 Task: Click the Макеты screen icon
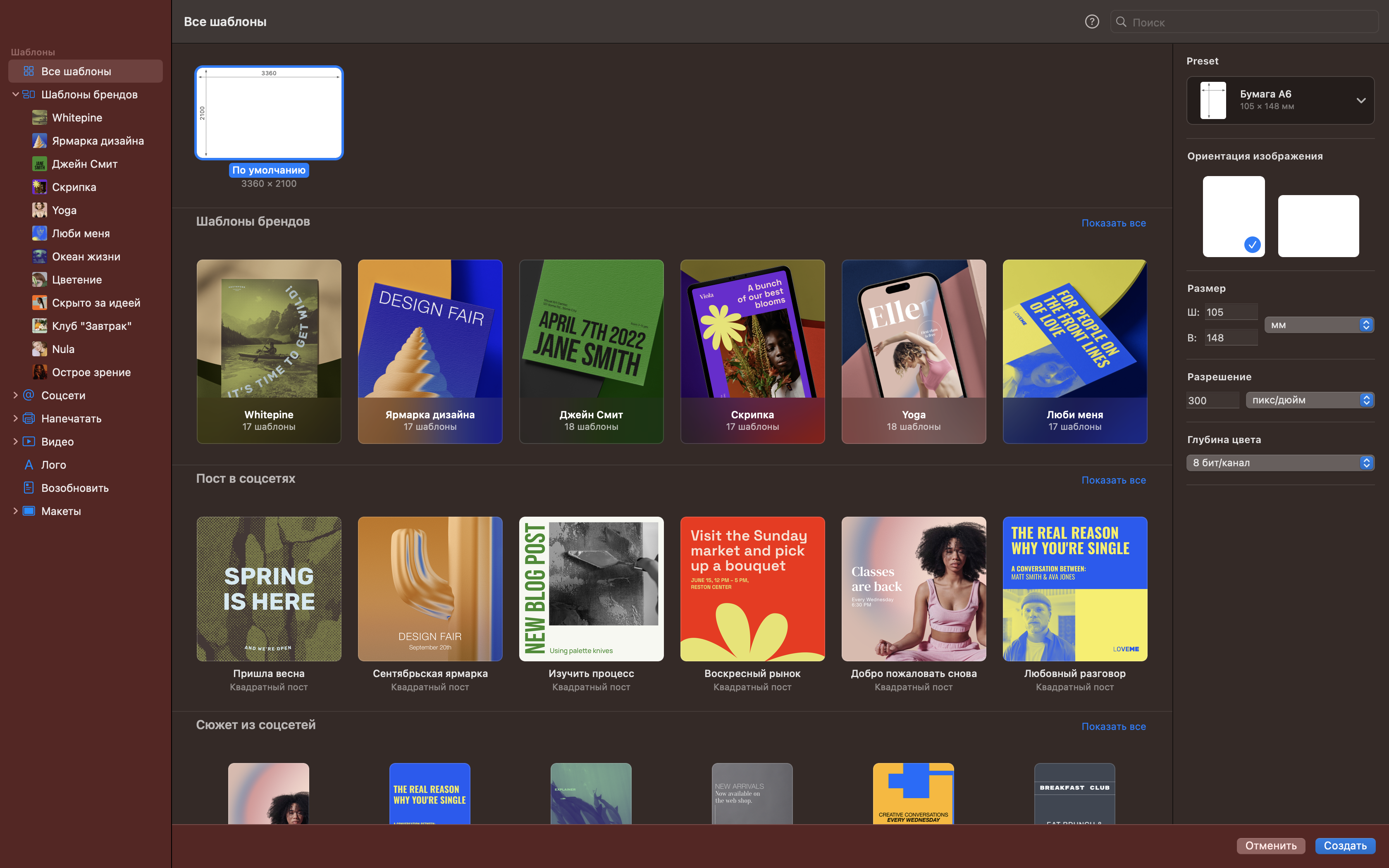point(29,511)
